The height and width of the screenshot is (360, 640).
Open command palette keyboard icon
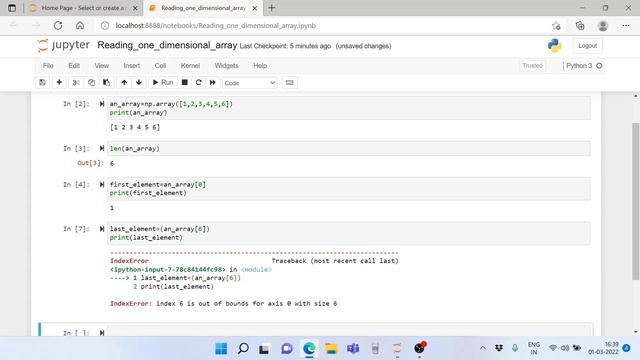point(289,82)
